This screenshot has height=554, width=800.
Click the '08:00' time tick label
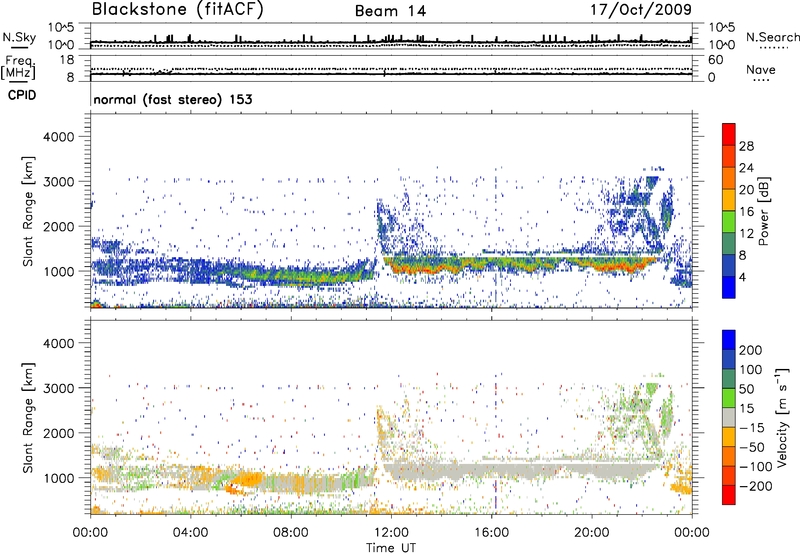[x=290, y=533]
